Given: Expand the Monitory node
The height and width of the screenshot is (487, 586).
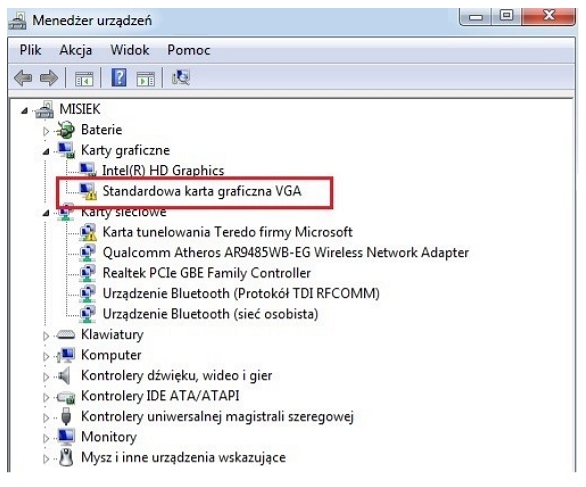Looking at the screenshot, I should [x=46, y=438].
